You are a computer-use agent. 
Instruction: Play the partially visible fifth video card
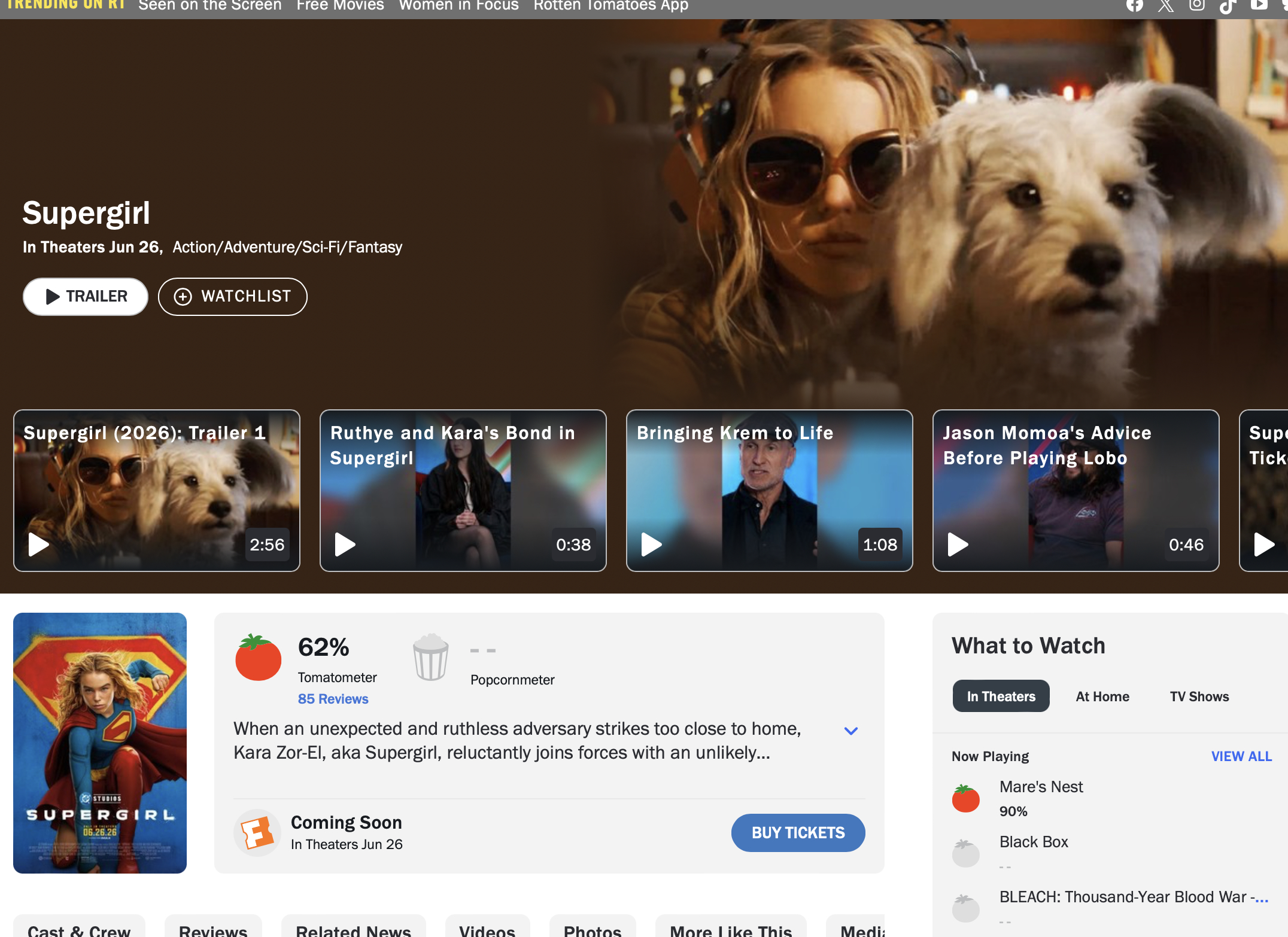[1263, 491]
